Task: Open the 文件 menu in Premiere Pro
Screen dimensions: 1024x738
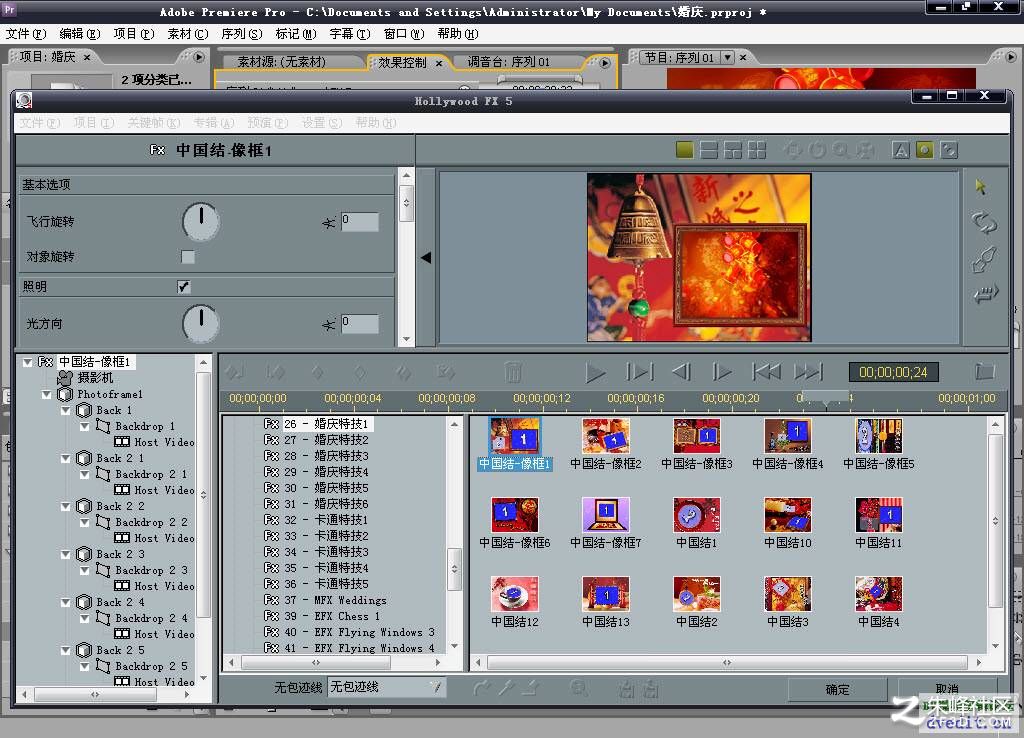Action: pyautogui.click(x=25, y=34)
